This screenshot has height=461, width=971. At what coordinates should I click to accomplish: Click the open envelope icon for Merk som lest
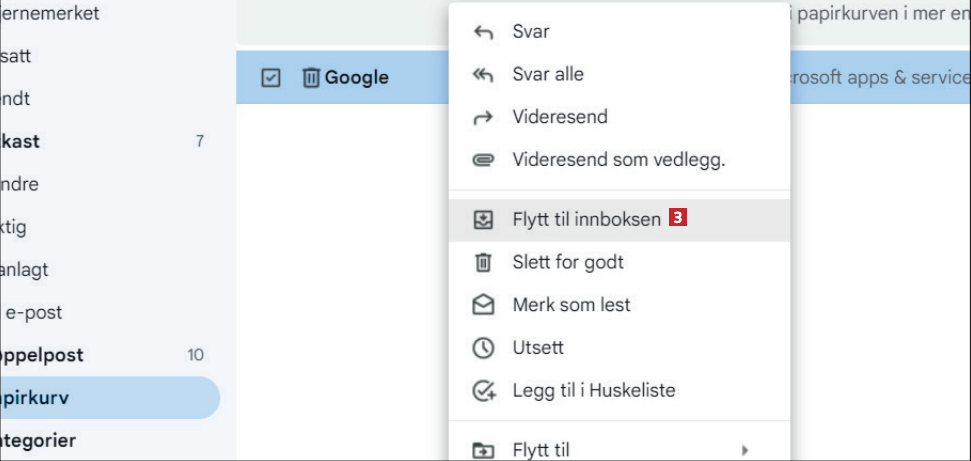[483, 305]
